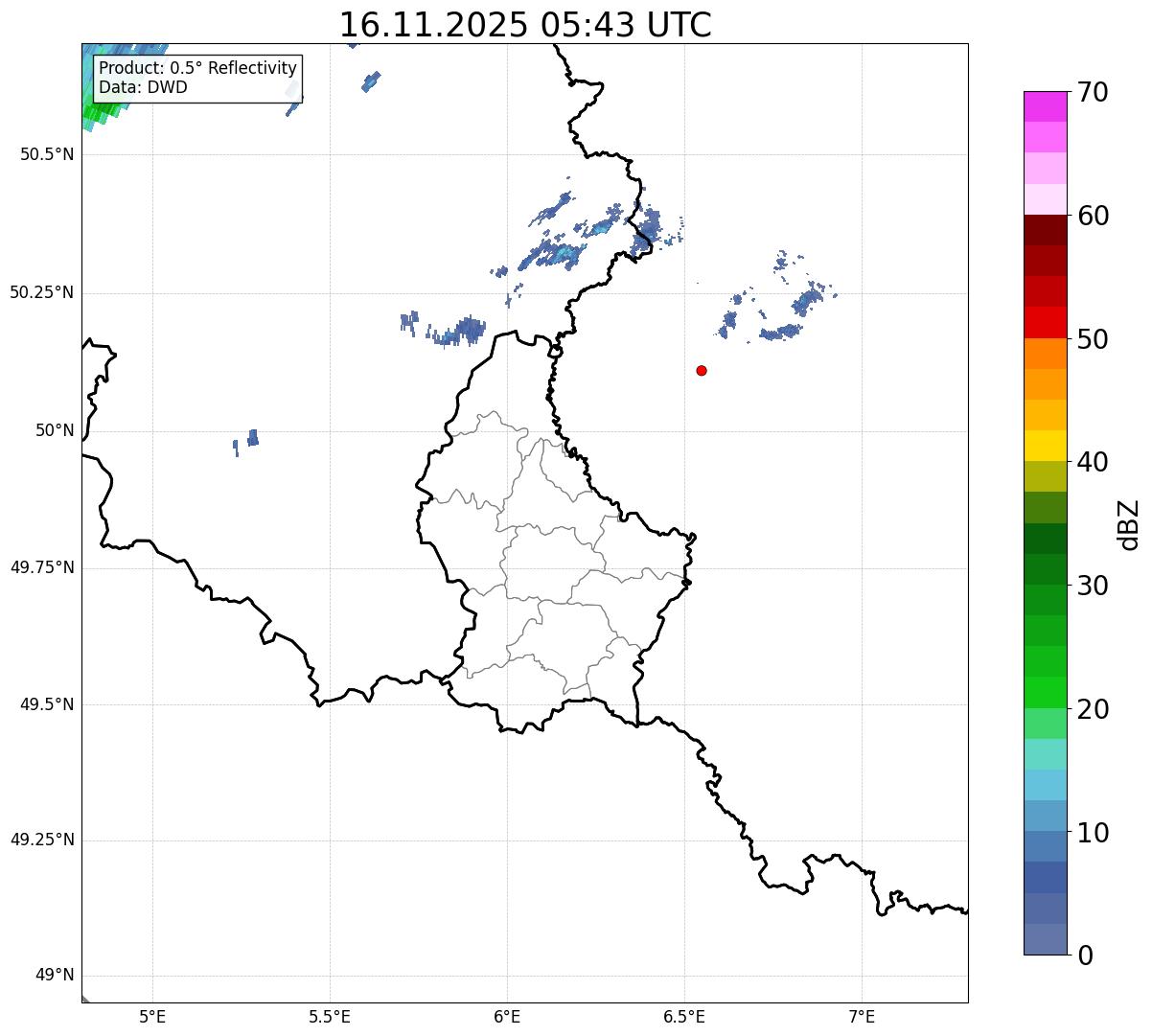Image resolution: width=1152 pixels, height=1036 pixels.
Task: Click the 5°E longitude label
Action: (152, 1016)
